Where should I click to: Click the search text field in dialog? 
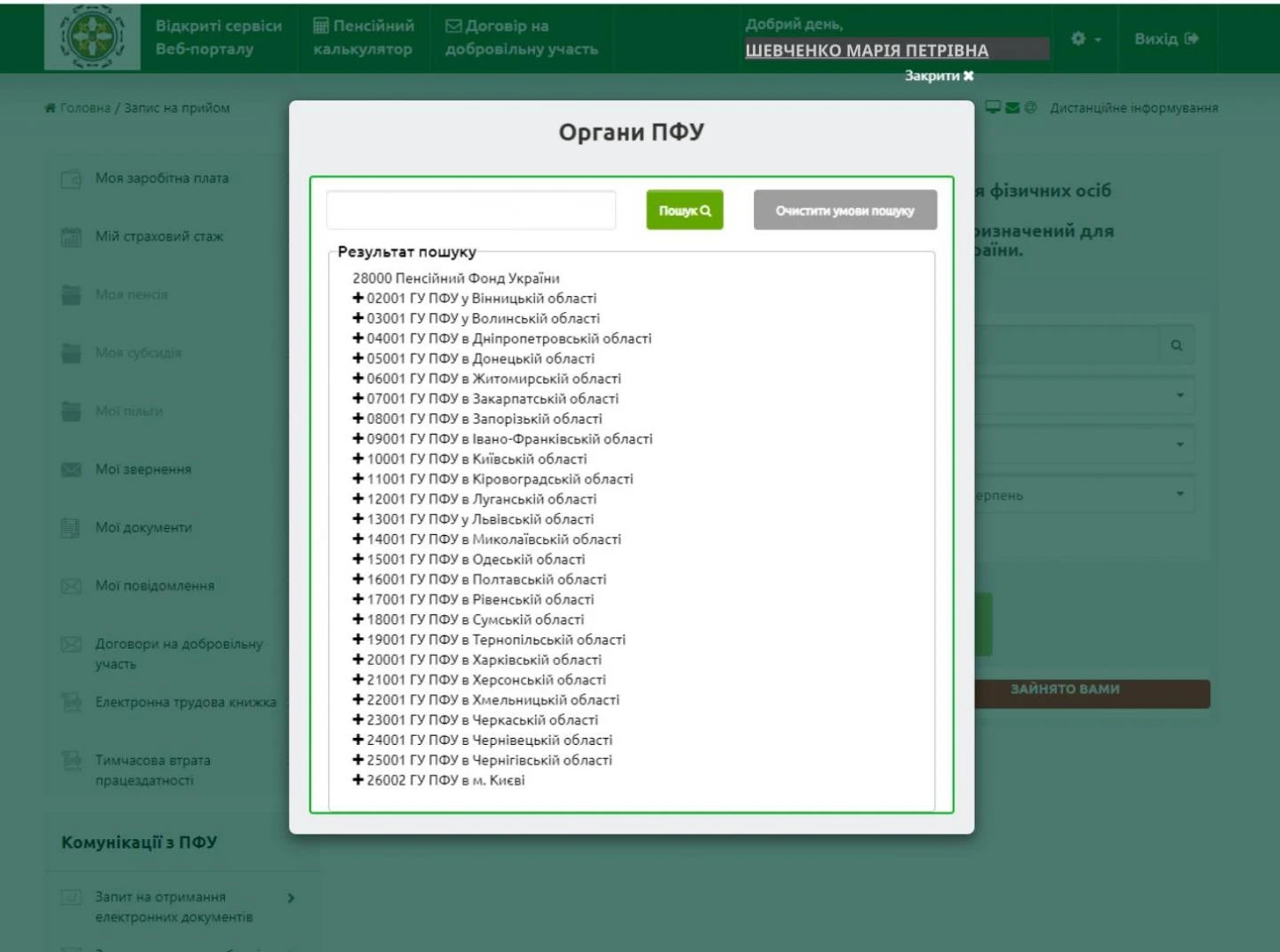(471, 211)
